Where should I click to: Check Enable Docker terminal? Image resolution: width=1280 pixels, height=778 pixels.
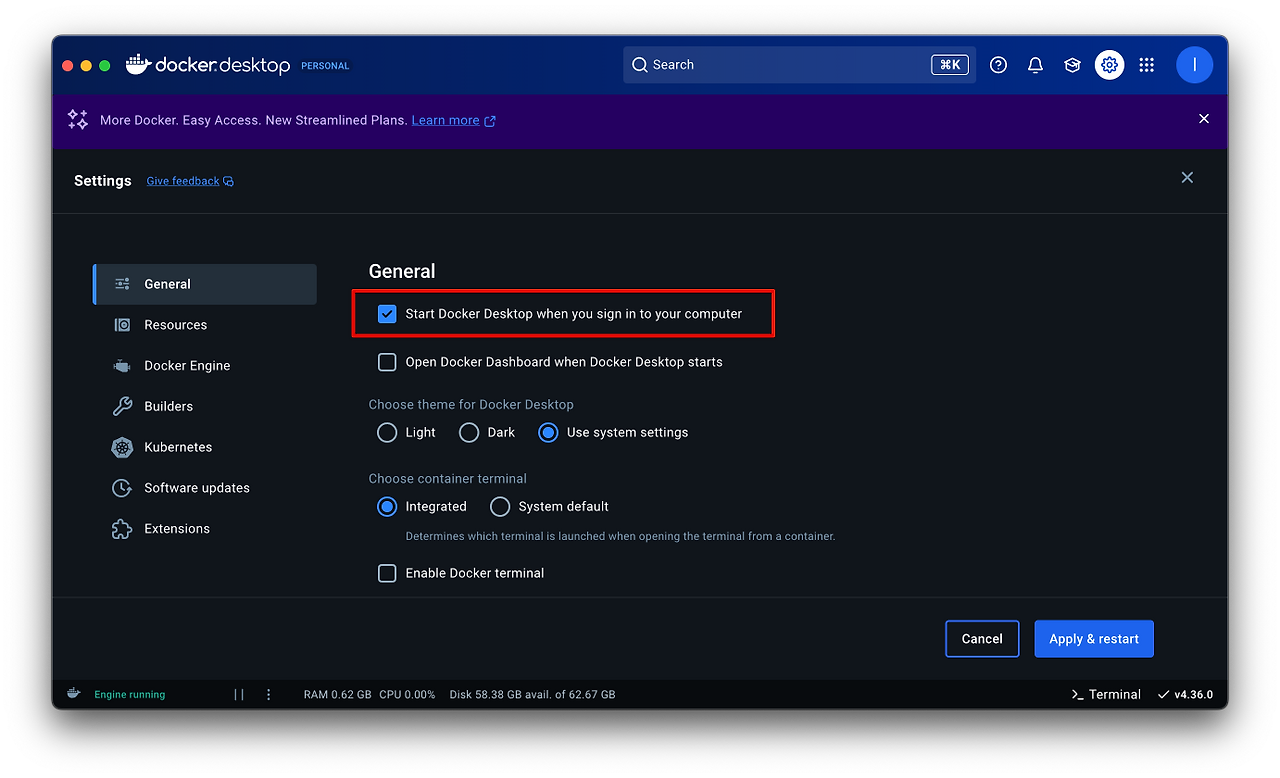click(387, 573)
